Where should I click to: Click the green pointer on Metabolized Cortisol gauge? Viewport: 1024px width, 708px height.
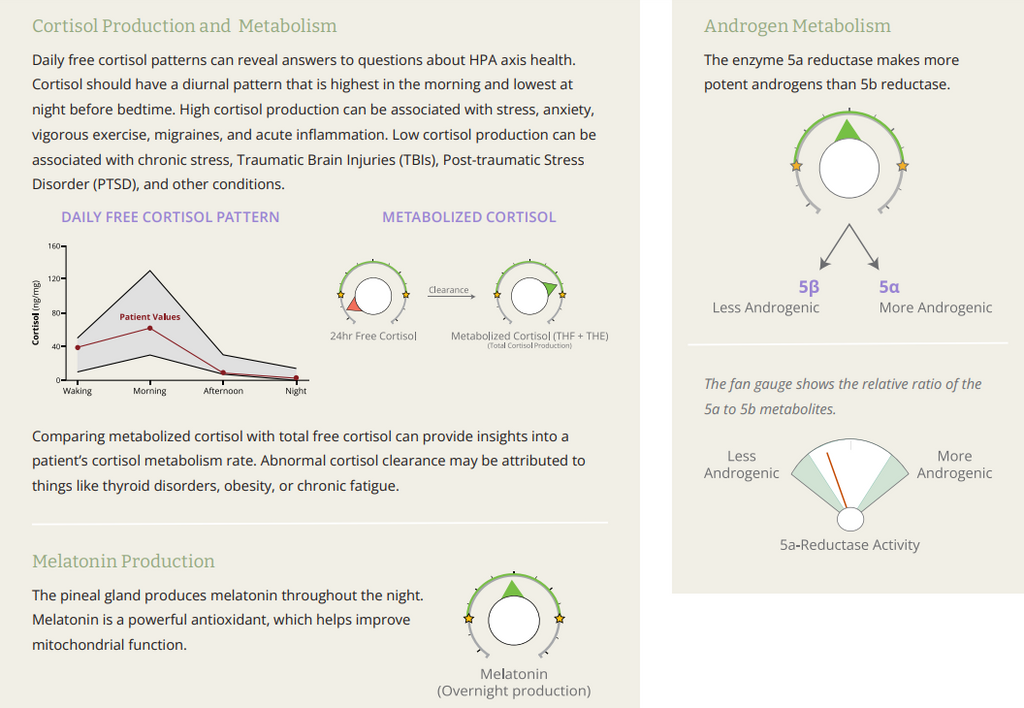(x=551, y=288)
